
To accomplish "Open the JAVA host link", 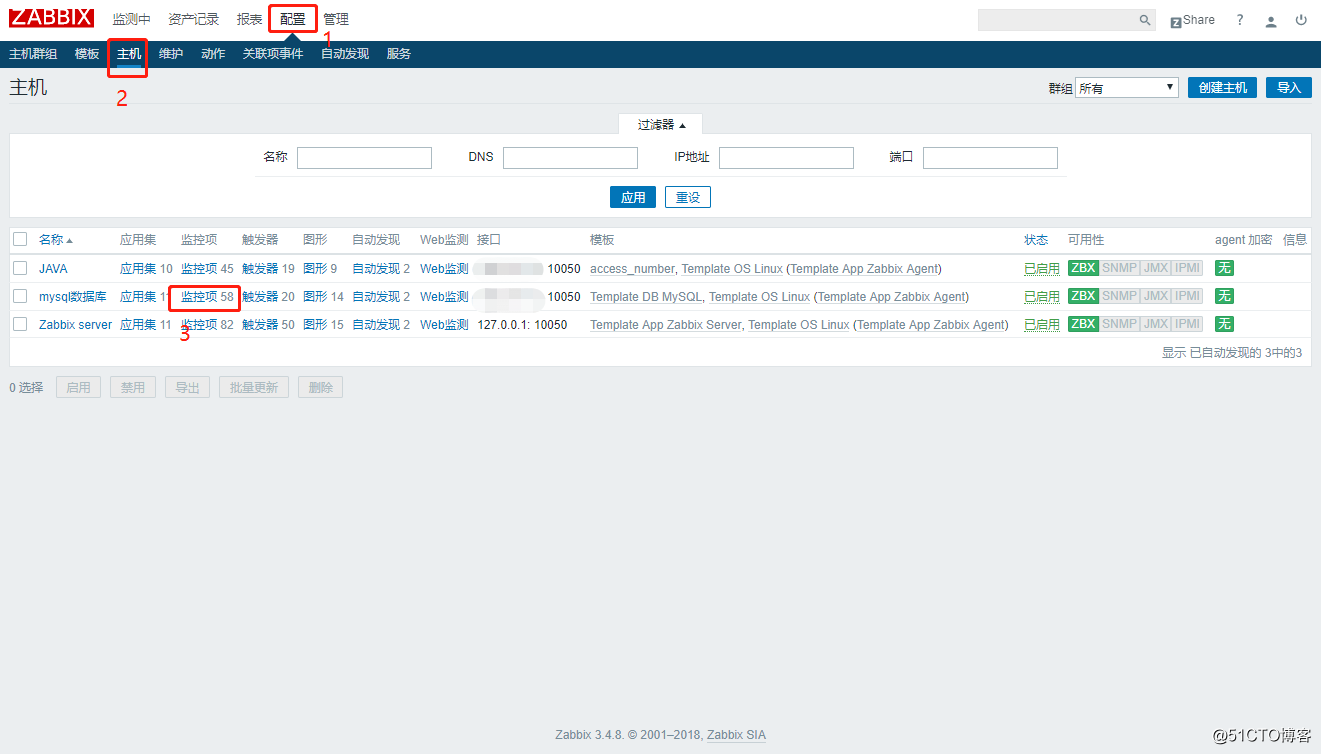I will tap(54, 268).
